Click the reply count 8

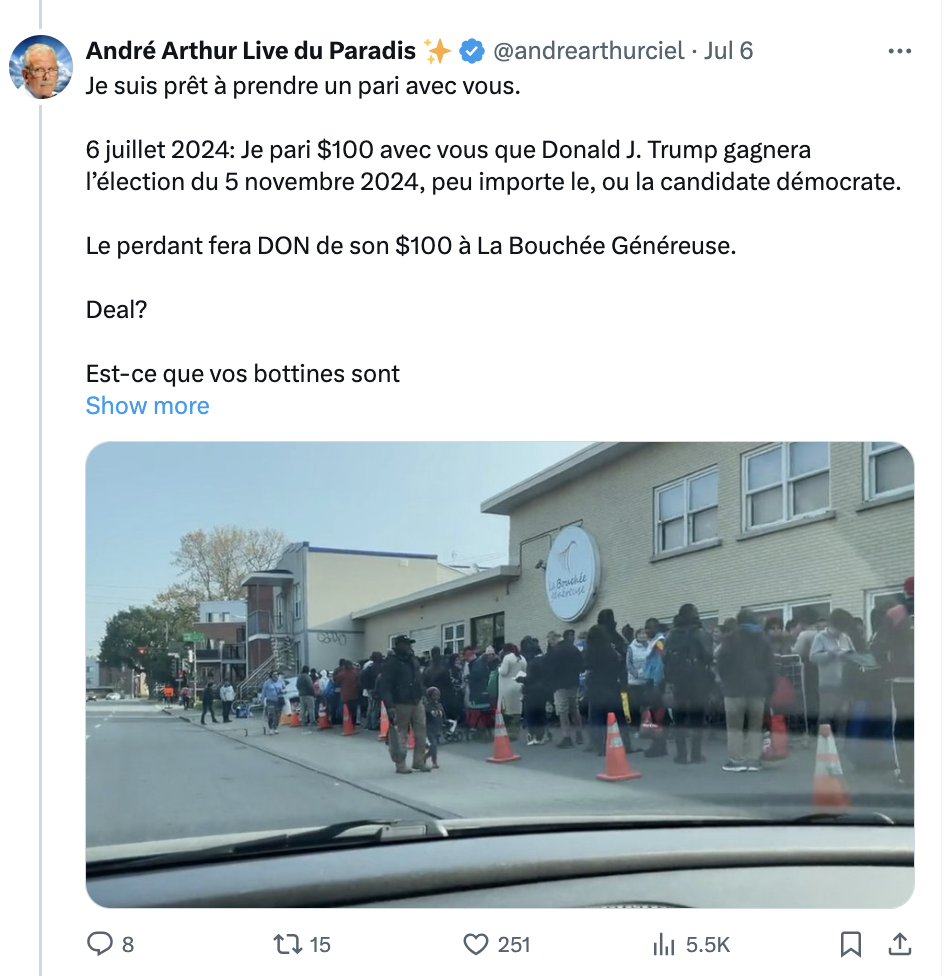[x=128, y=945]
